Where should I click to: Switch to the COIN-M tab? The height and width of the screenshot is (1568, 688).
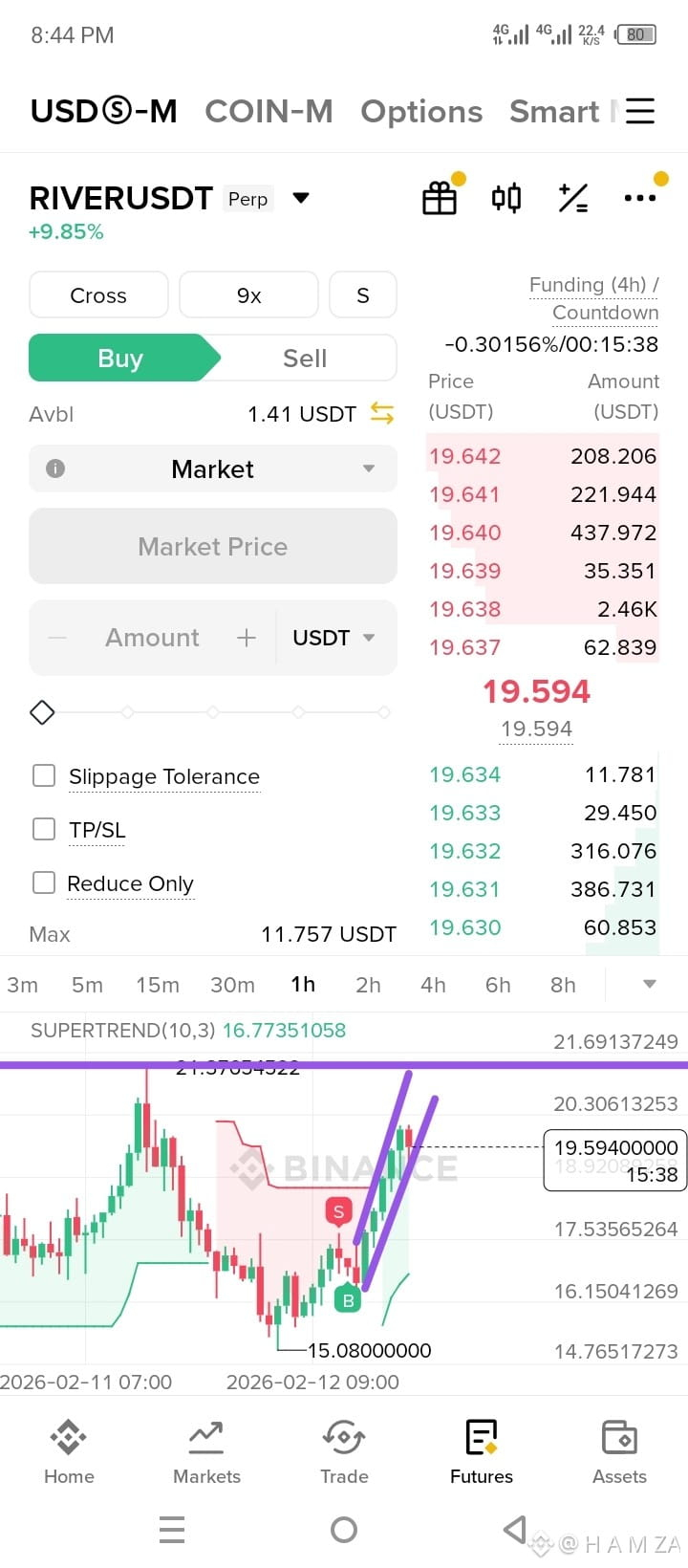[x=269, y=111]
